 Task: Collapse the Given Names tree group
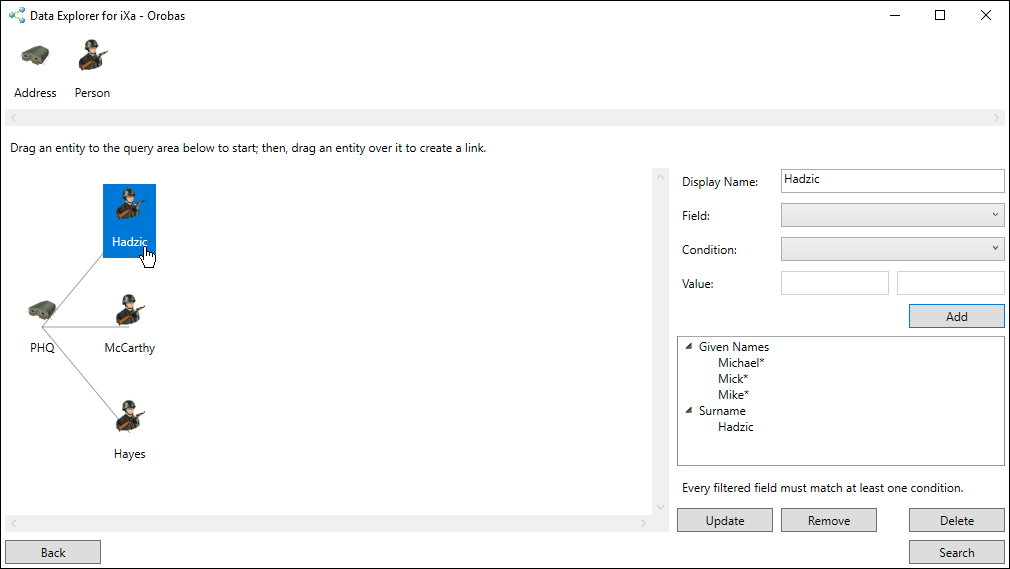(x=689, y=347)
